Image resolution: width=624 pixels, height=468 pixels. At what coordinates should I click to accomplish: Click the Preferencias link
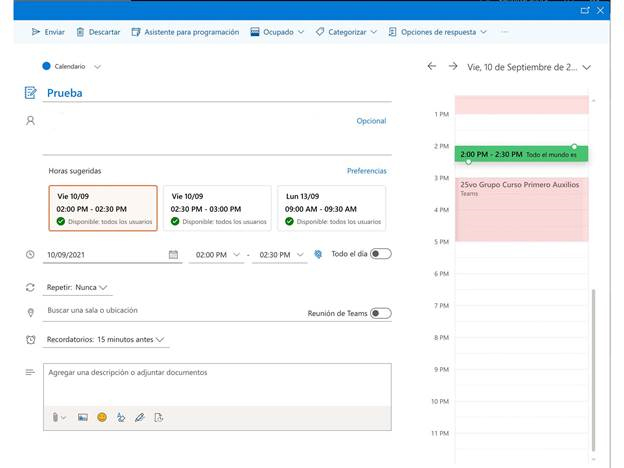pyautogui.click(x=366, y=171)
